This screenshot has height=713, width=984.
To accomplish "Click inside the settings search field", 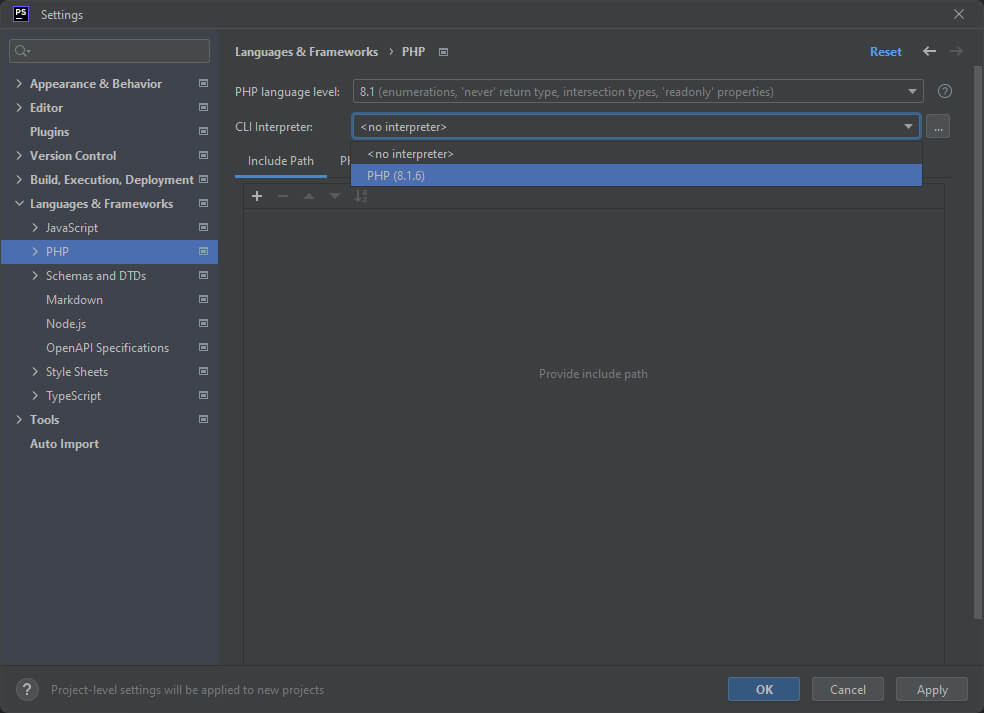I will click(110, 50).
